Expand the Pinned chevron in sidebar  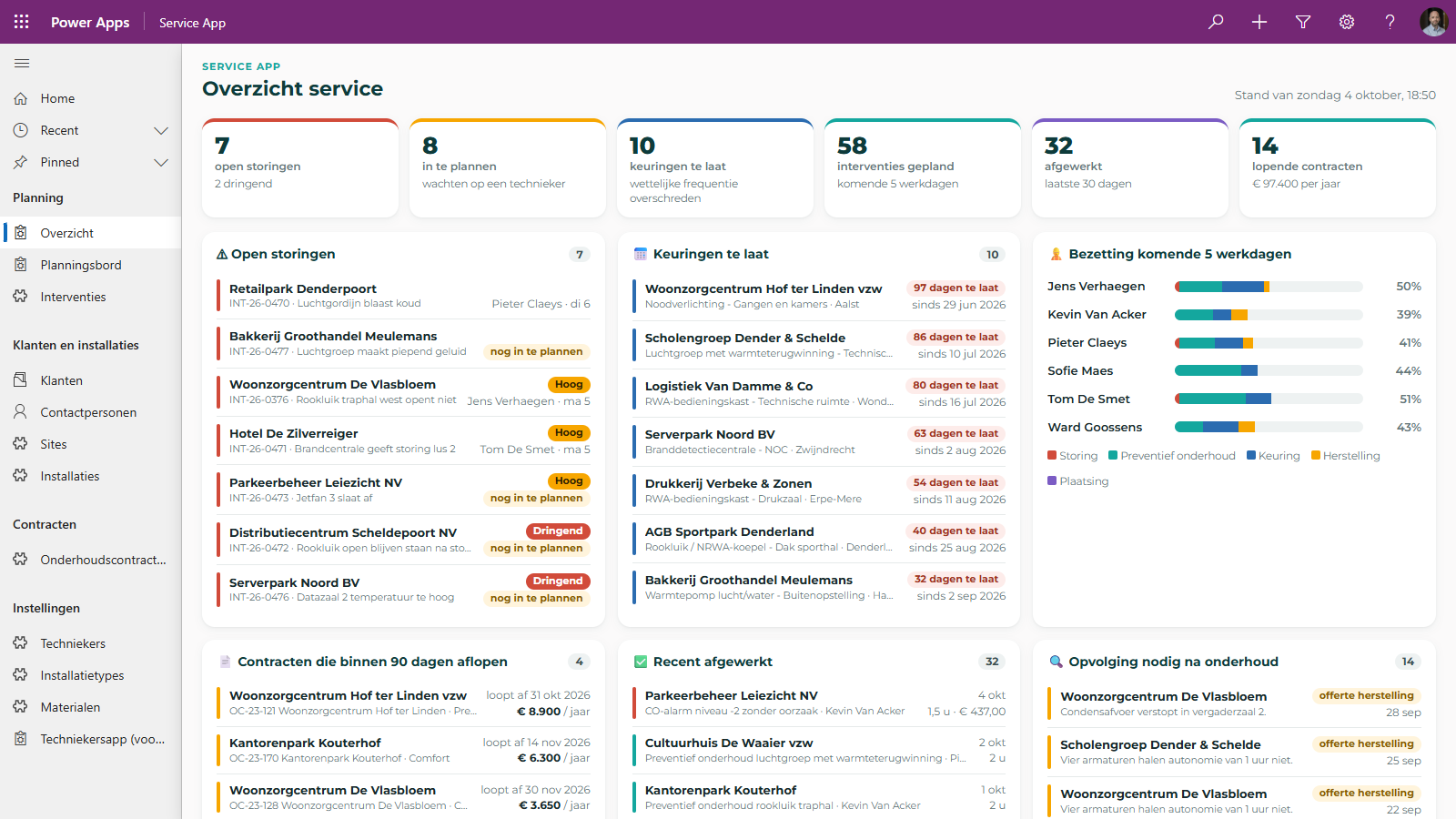[x=161, y=162]
